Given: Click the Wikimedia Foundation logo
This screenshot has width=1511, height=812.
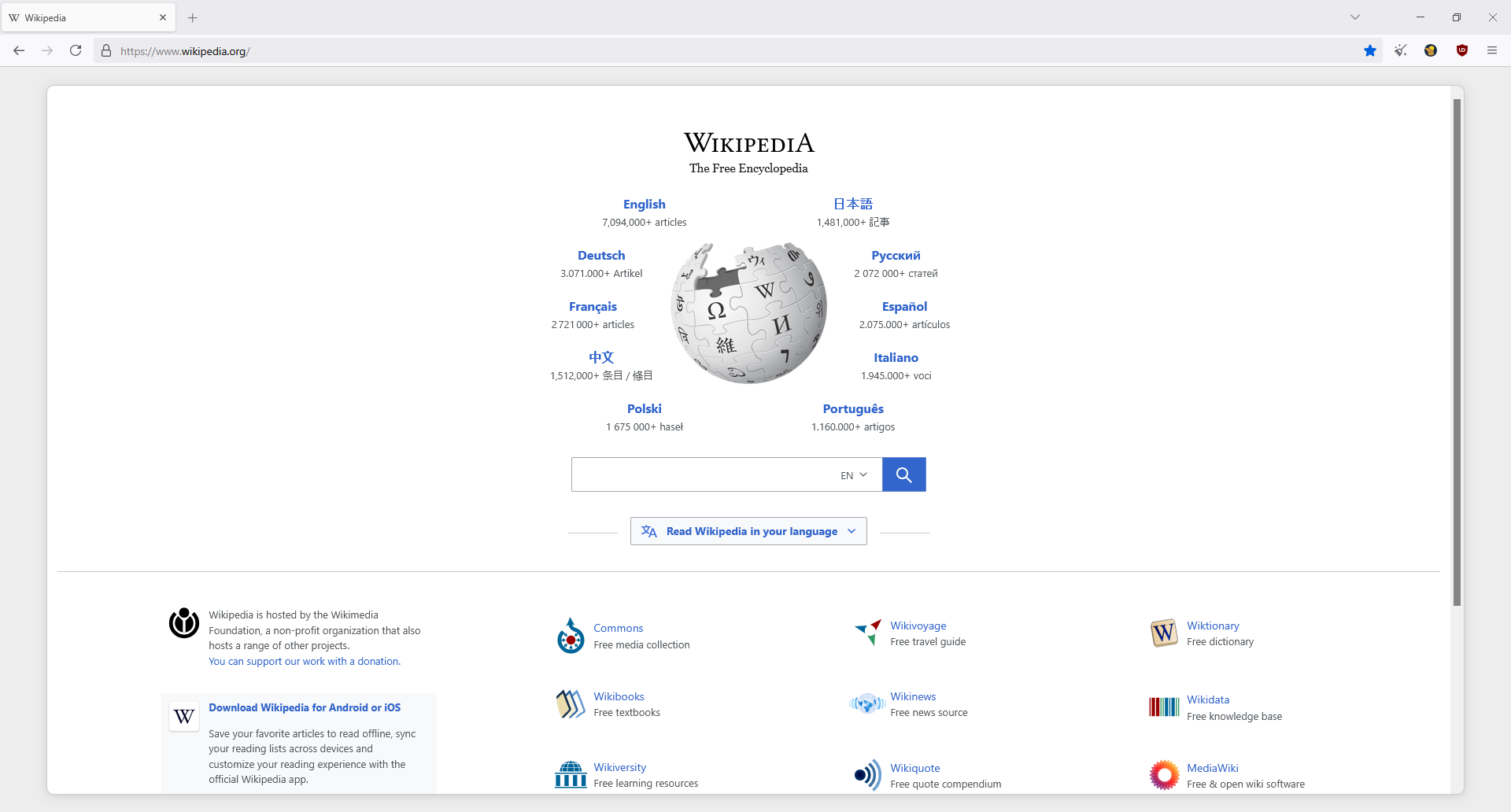Looking at the screenshot, I should [x=184, y=623].
